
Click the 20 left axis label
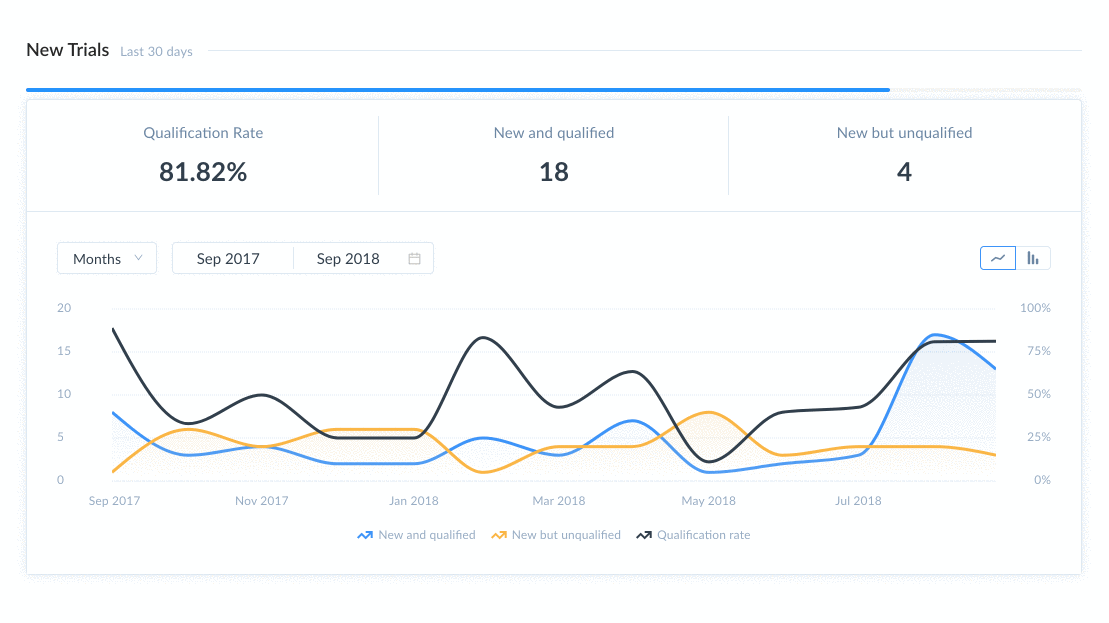pos(64,308)
